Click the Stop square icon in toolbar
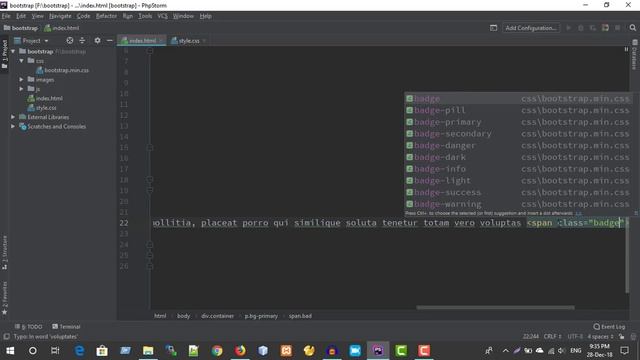Viewport: 640px width, 360px height. pos(618,28)
